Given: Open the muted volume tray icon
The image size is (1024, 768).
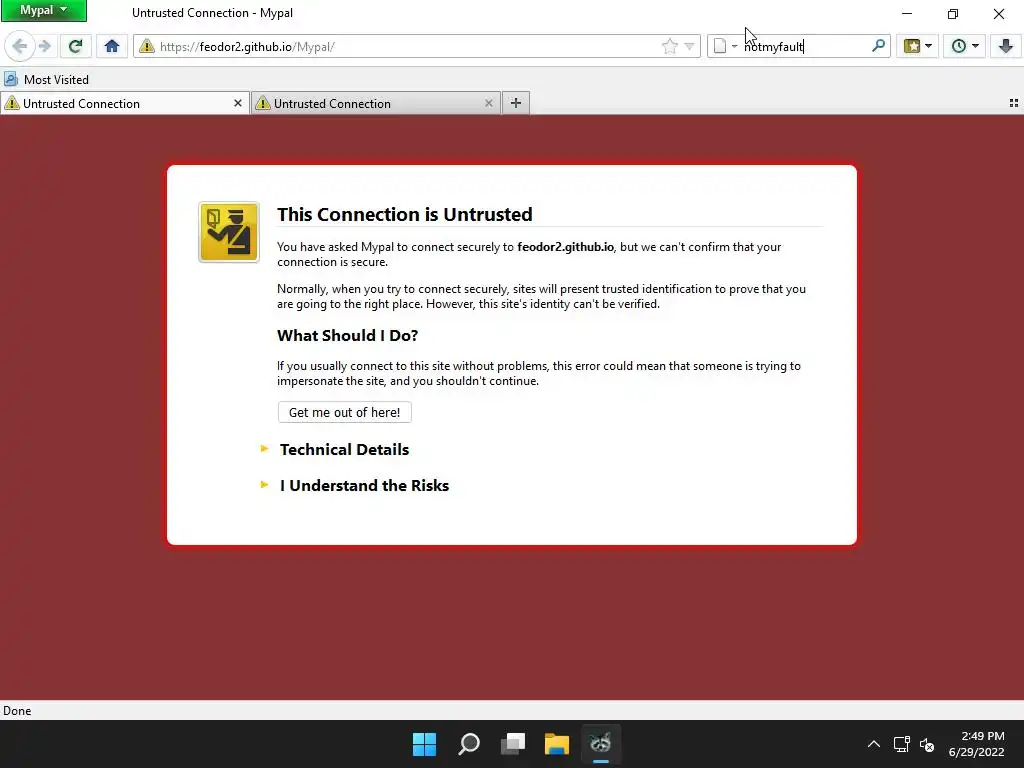Looking at the screenshot, I should click(x=927, y=744).
